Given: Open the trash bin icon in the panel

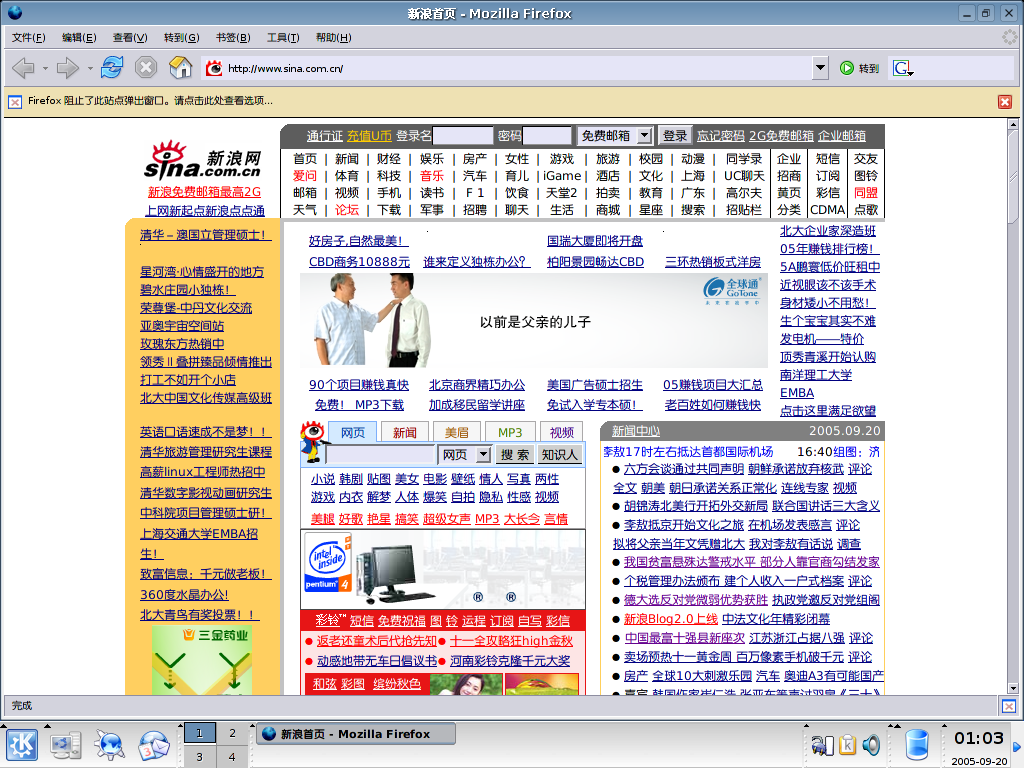Looking at the screenshot, I should click(917, 745).
